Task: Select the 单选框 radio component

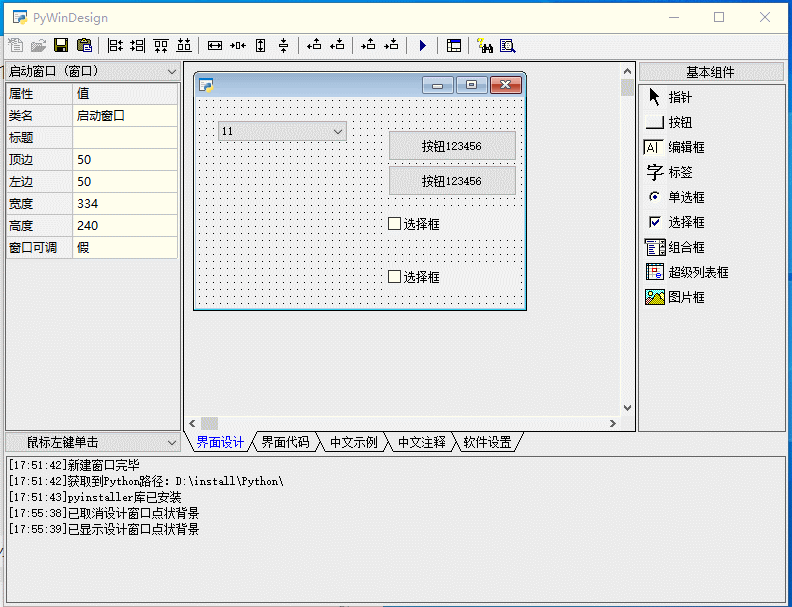Action: [675, 197]
